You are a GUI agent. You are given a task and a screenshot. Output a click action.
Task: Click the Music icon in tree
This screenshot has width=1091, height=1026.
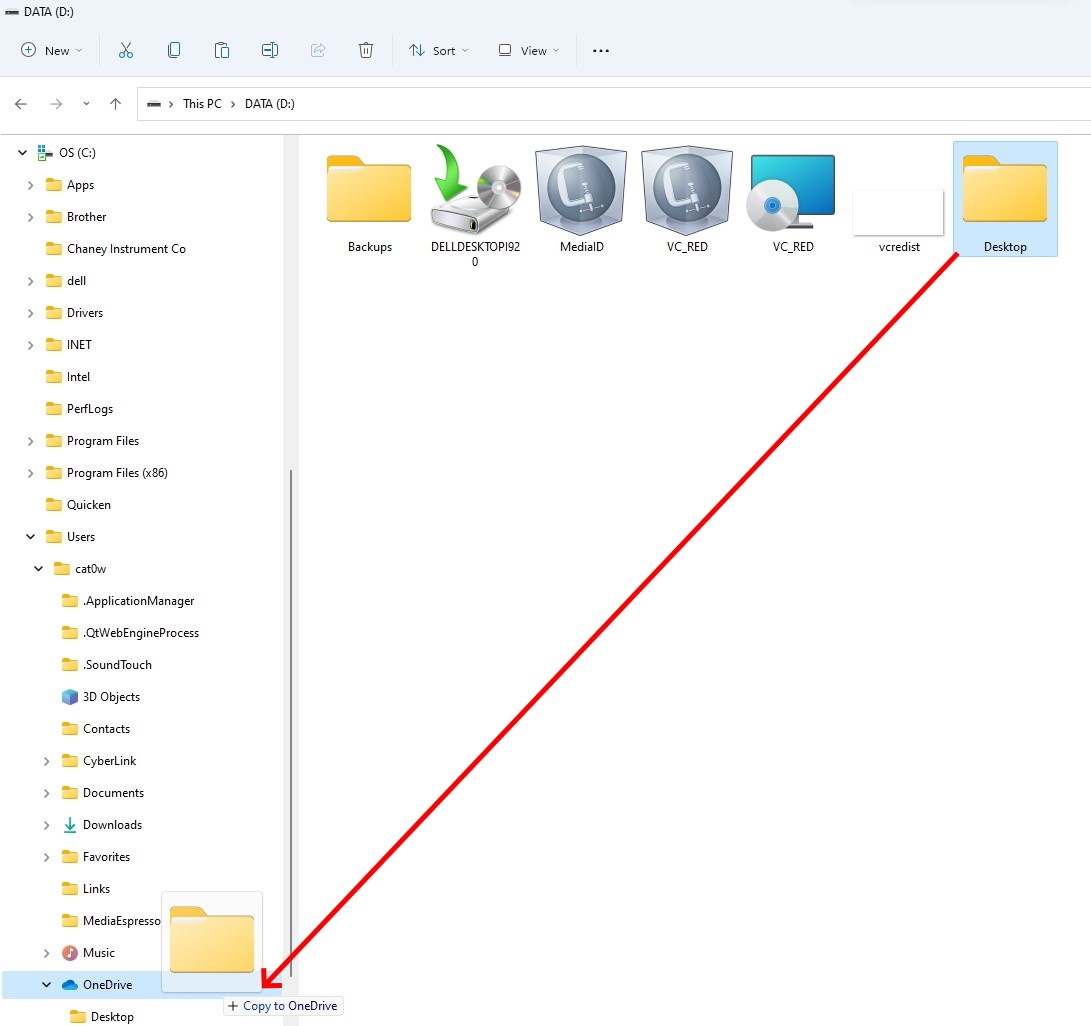[70, 952]
